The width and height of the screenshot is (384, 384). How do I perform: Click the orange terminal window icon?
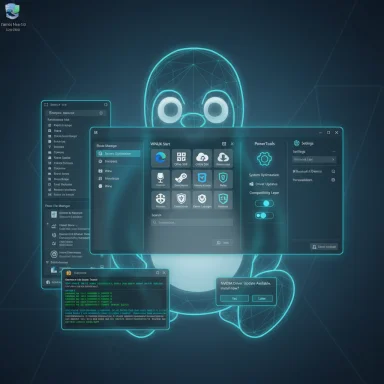pyautogui.click(x=69, y=273)
